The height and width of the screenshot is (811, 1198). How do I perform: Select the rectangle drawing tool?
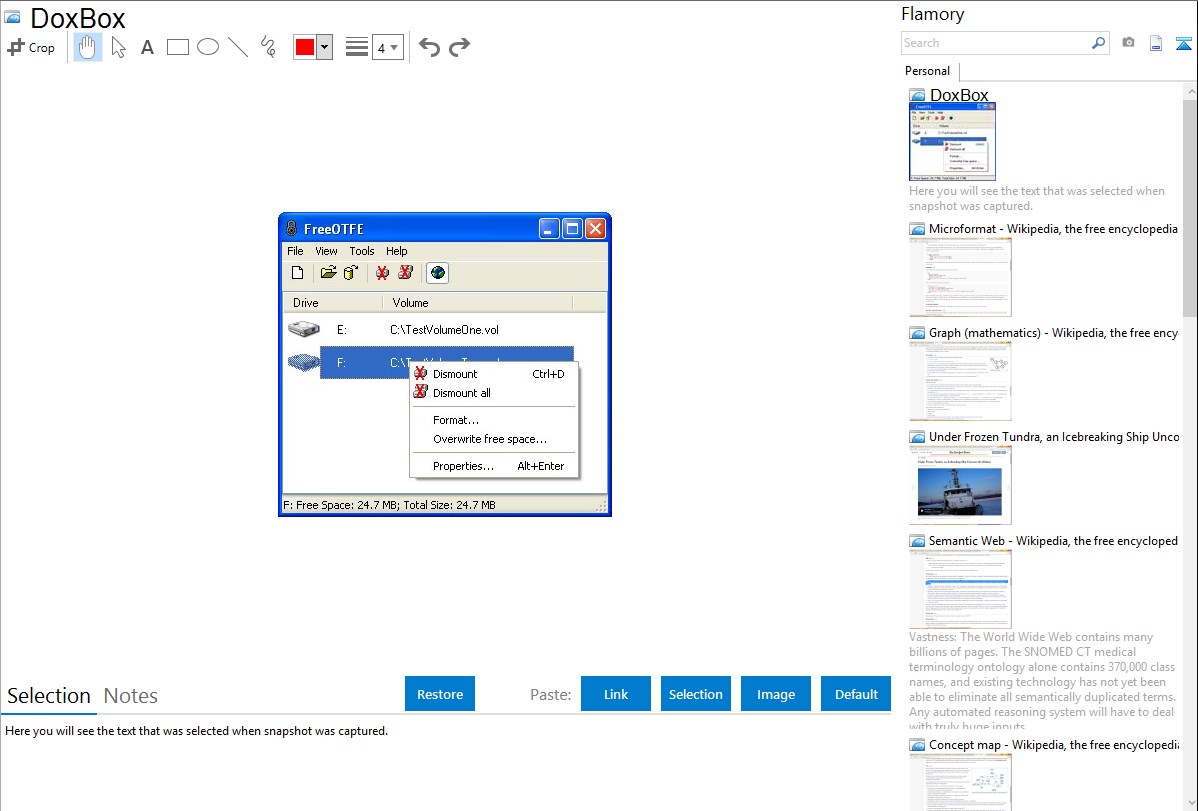(x=177, y=47)
